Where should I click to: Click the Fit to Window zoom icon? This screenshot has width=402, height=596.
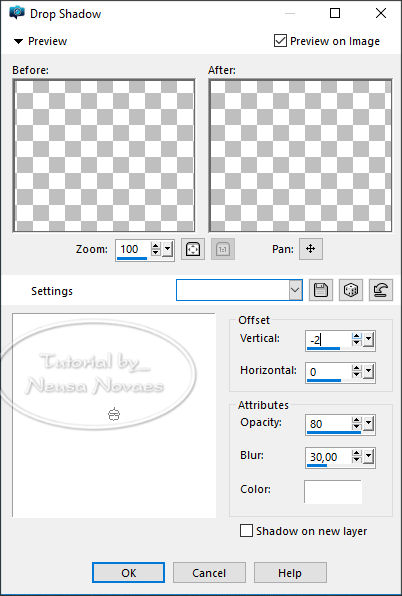coord(193,249)
